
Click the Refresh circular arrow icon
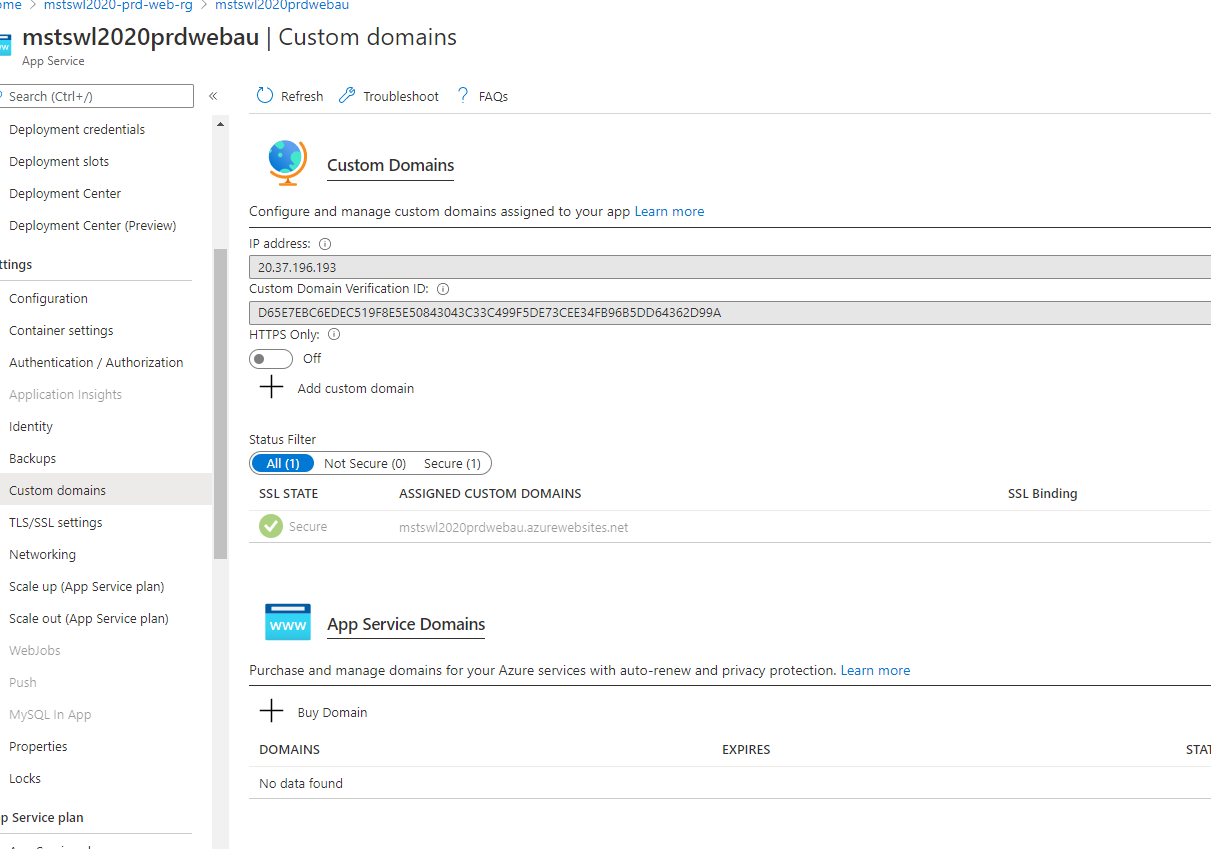tap(265, 96)
